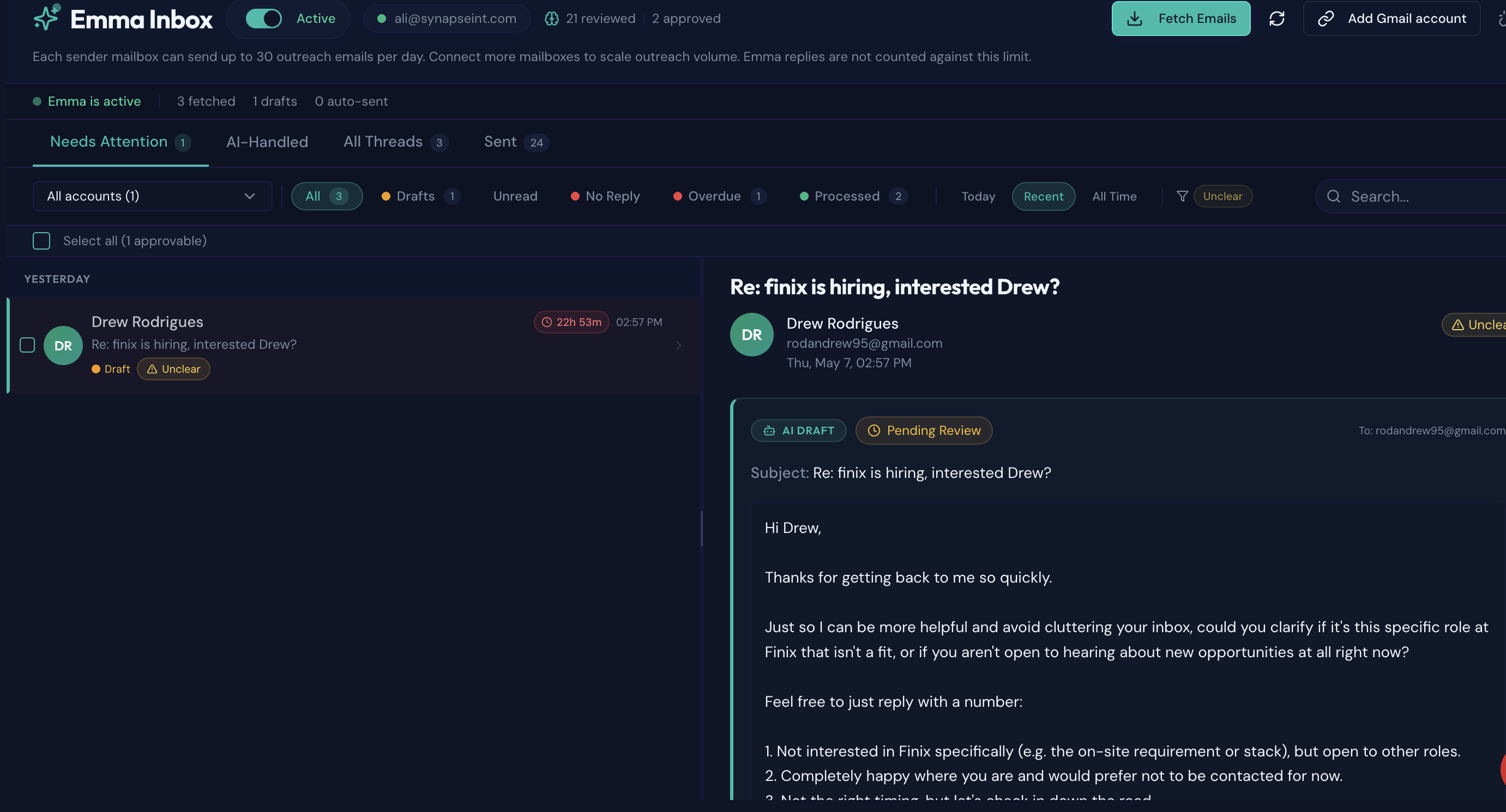Click the Emma Inbox sparkle logo
The image size is (1506, 812).
pos(47,17)
